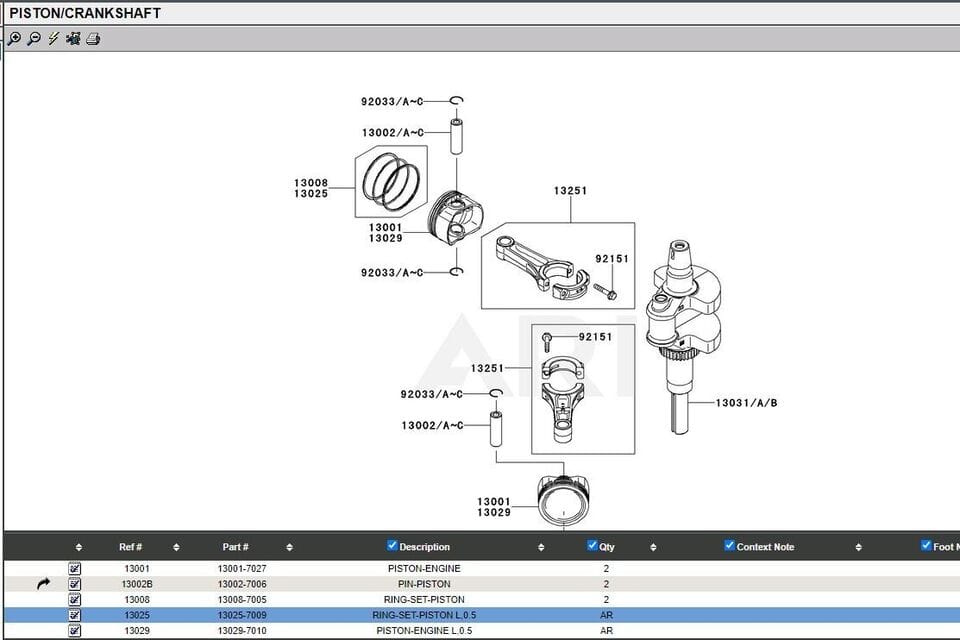The image size is (960, 640).
Task: Print the piston/crankshaft diagram
Action: pyautogui.click(x=93, y=39)
